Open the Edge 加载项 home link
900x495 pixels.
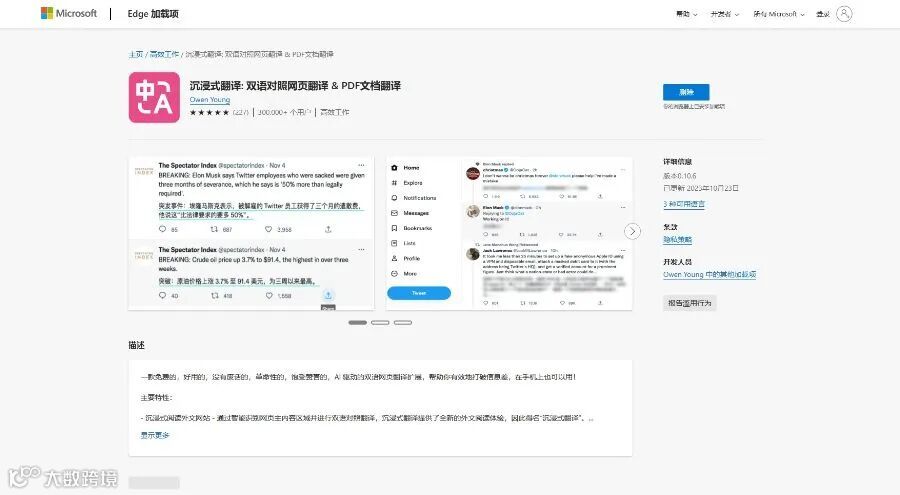(153, 14)
